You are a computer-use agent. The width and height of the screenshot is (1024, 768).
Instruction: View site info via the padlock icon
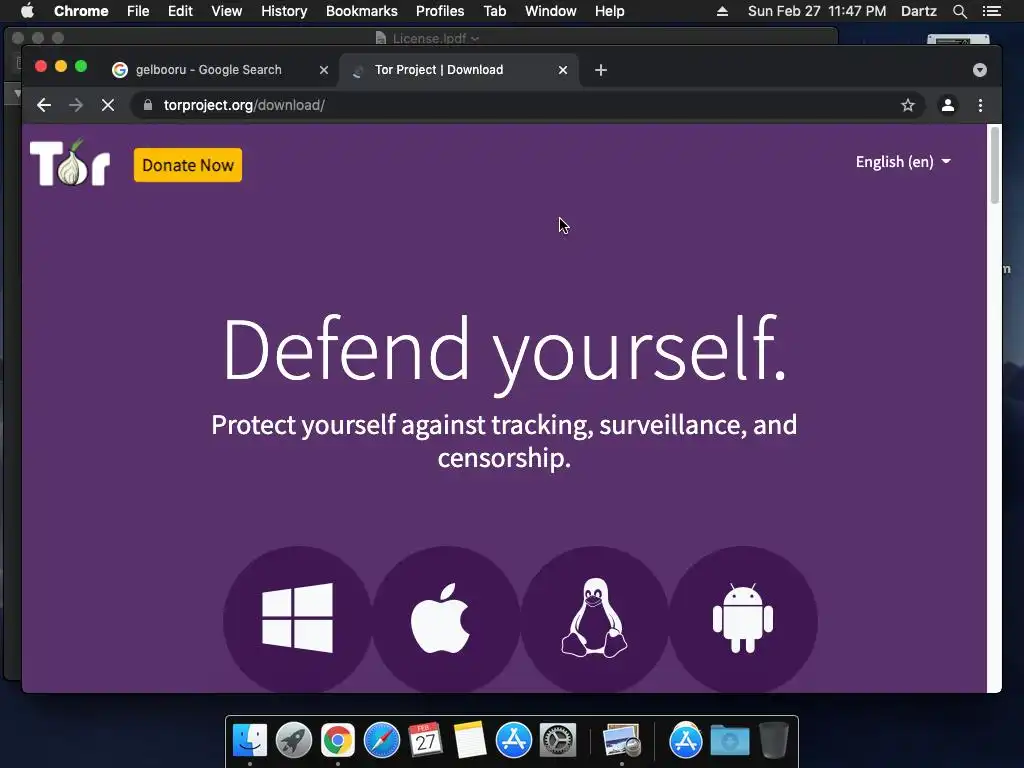(148, 105)
